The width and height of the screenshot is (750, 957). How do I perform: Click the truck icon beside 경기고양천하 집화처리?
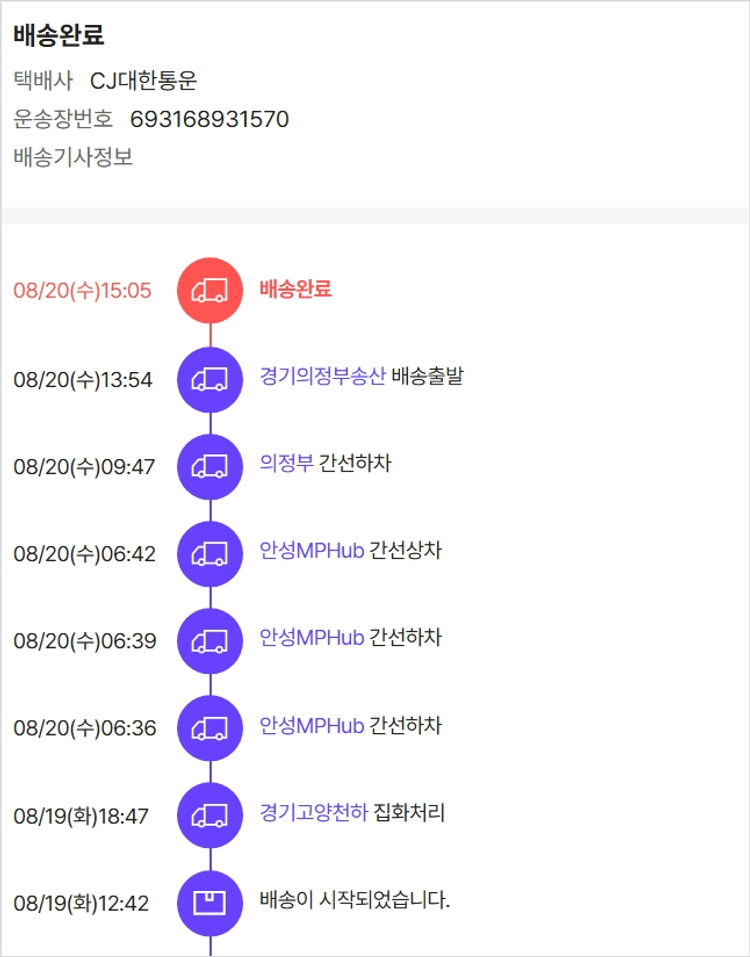pos(210,815)
